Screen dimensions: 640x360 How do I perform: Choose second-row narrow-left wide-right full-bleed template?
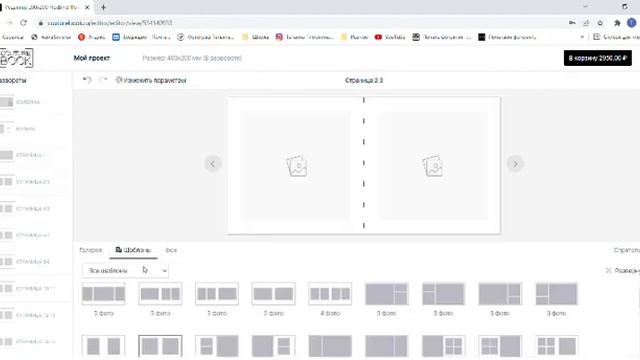(330, 346)
